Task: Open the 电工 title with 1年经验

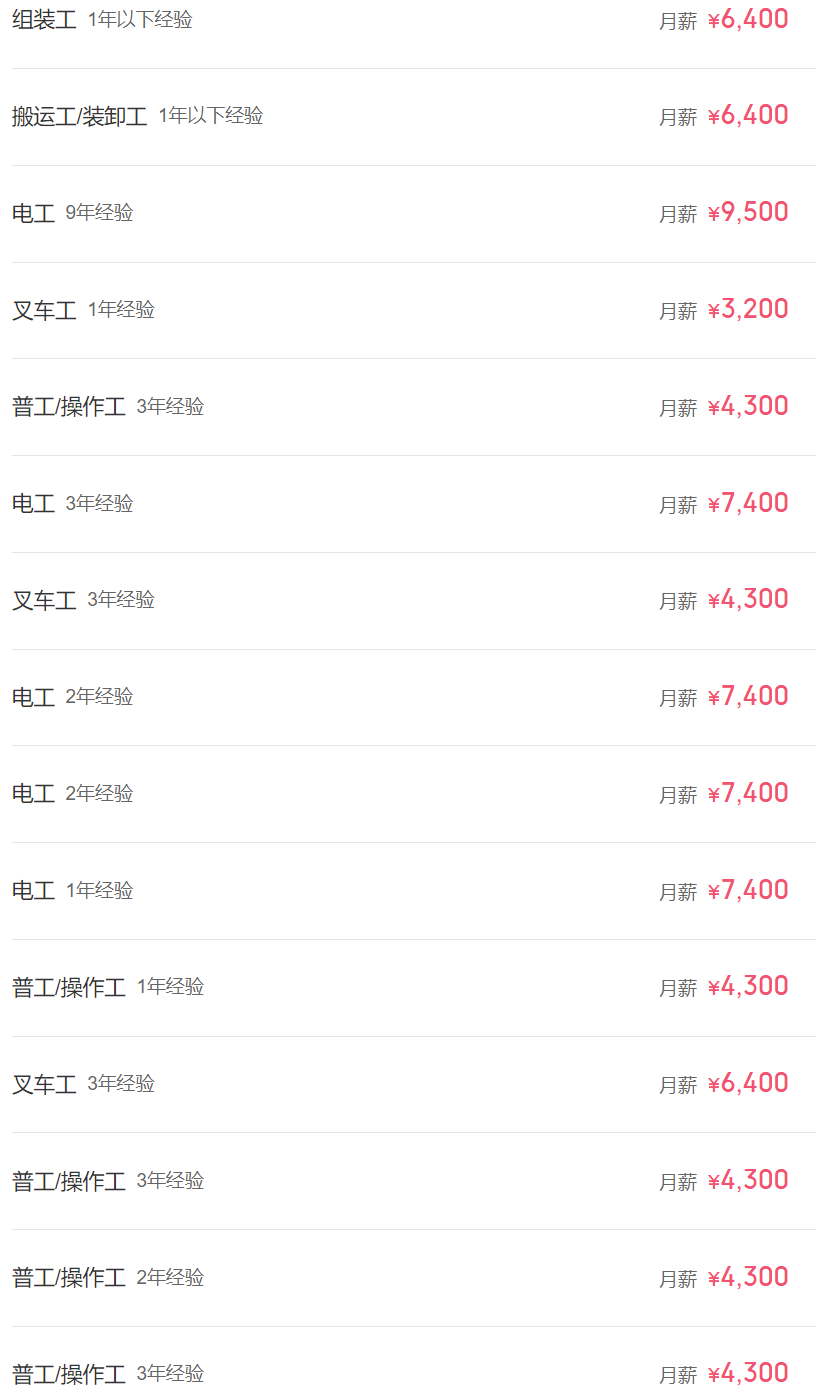Action: (x=33, y=890)
